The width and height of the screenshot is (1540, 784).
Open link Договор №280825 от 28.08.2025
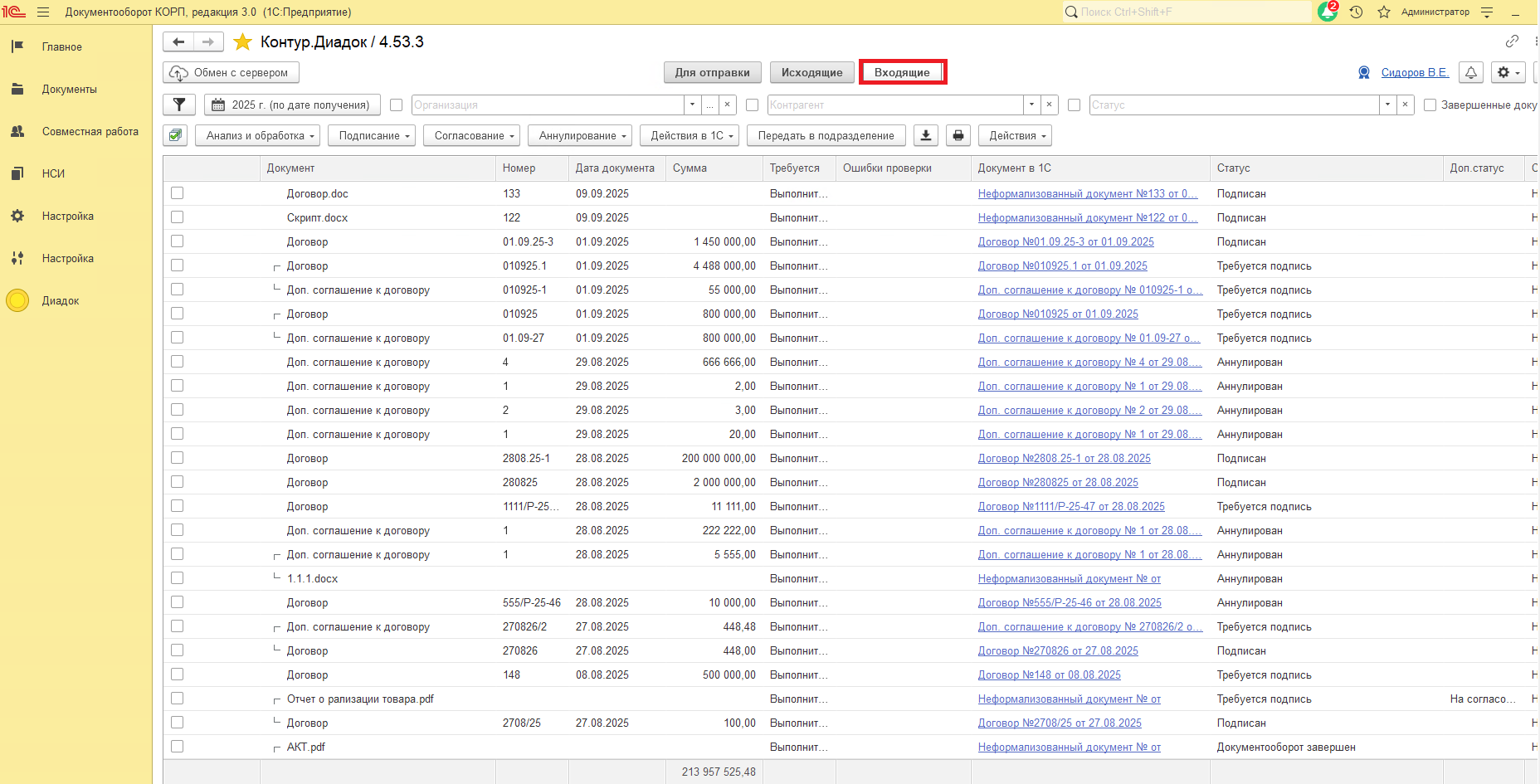(1058, 482)
